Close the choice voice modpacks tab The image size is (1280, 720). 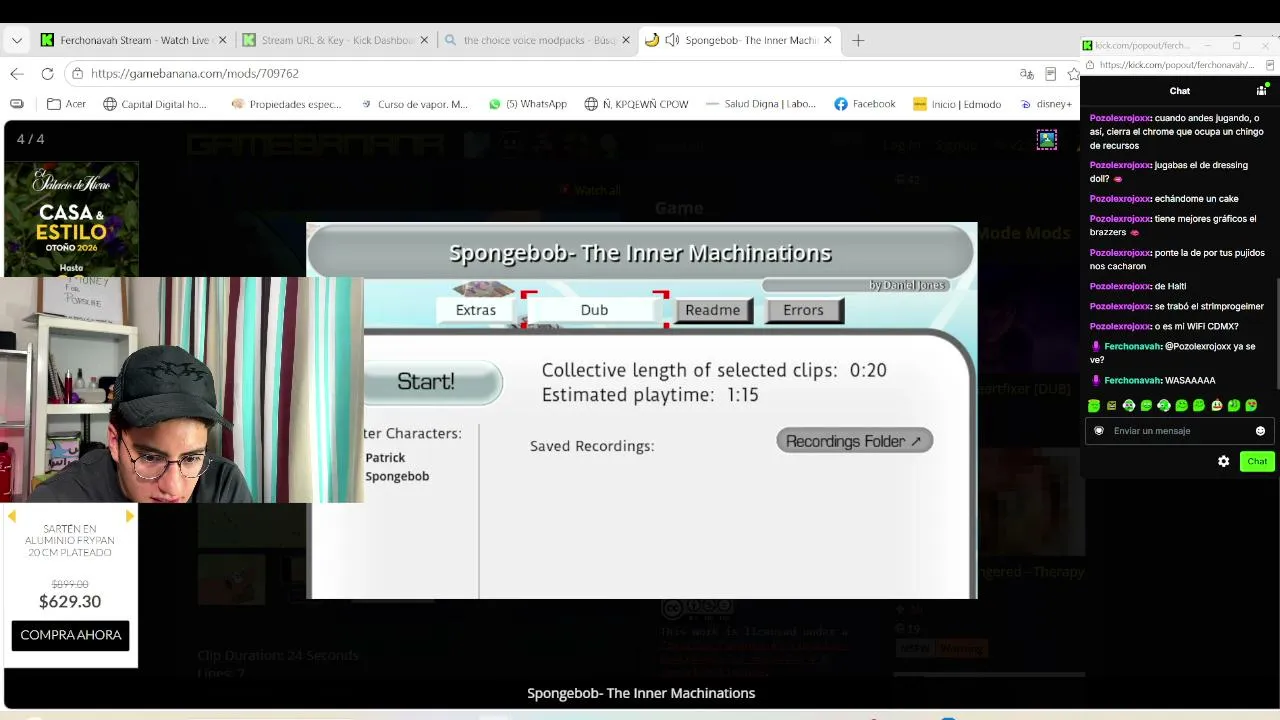click(626, 40)
